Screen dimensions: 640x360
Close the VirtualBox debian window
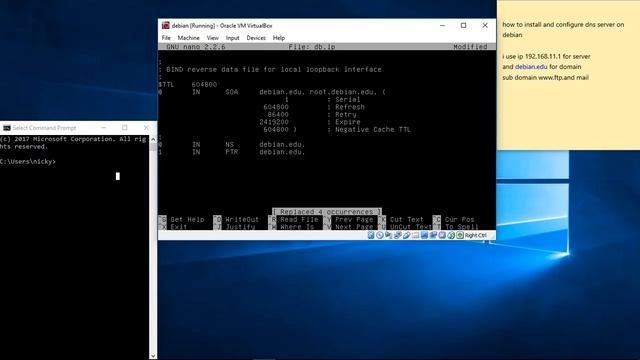pos(485,25)
